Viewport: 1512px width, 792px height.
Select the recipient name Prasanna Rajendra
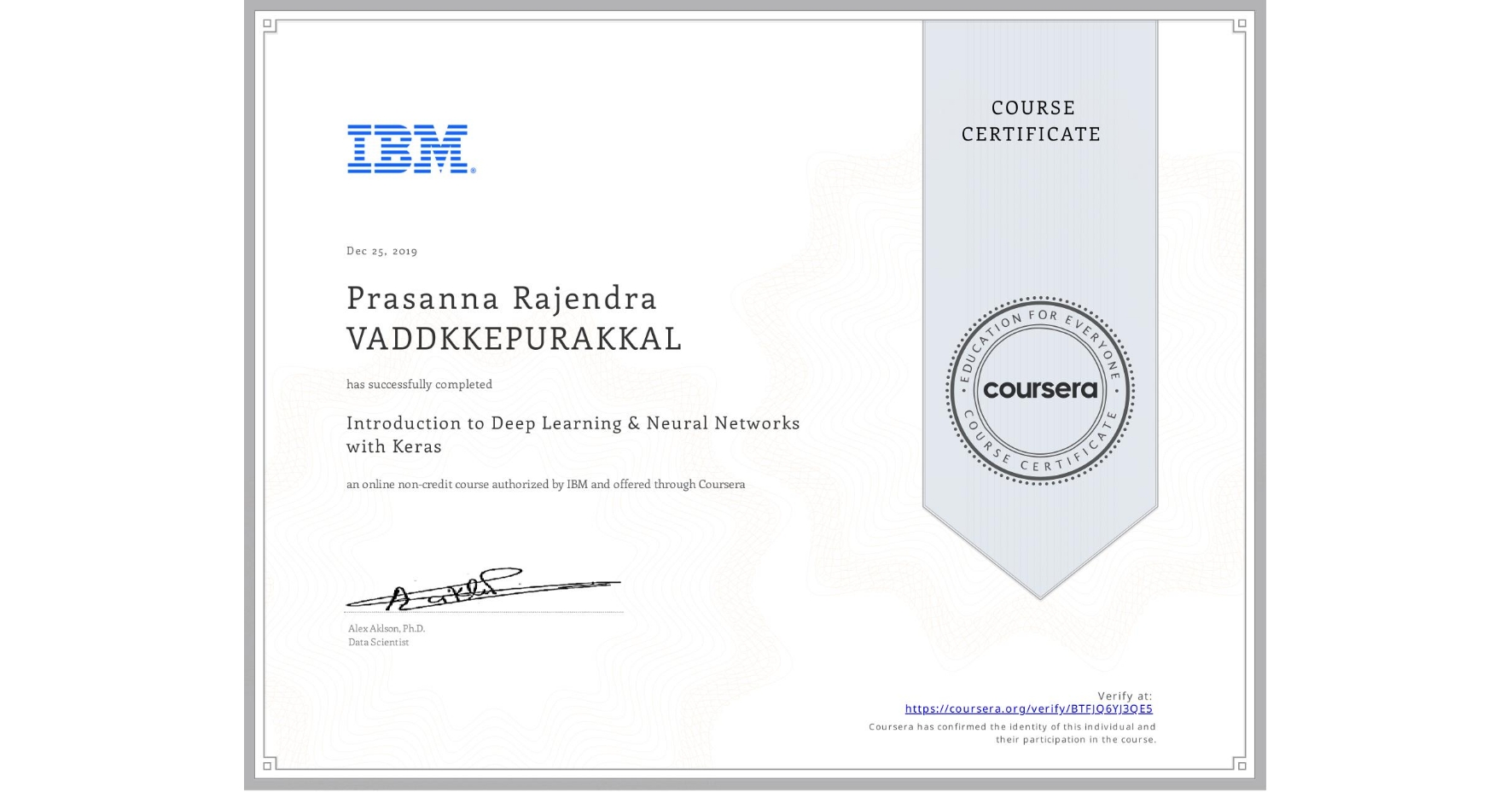click(x=501, y=299)
